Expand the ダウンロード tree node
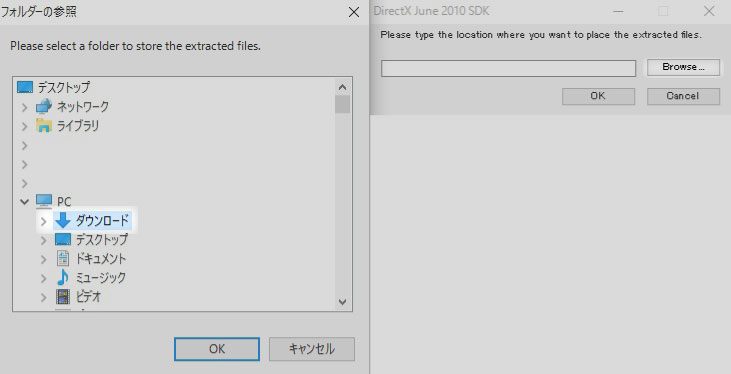The width and height of the screenshot is (731, 374). point(44,221)
